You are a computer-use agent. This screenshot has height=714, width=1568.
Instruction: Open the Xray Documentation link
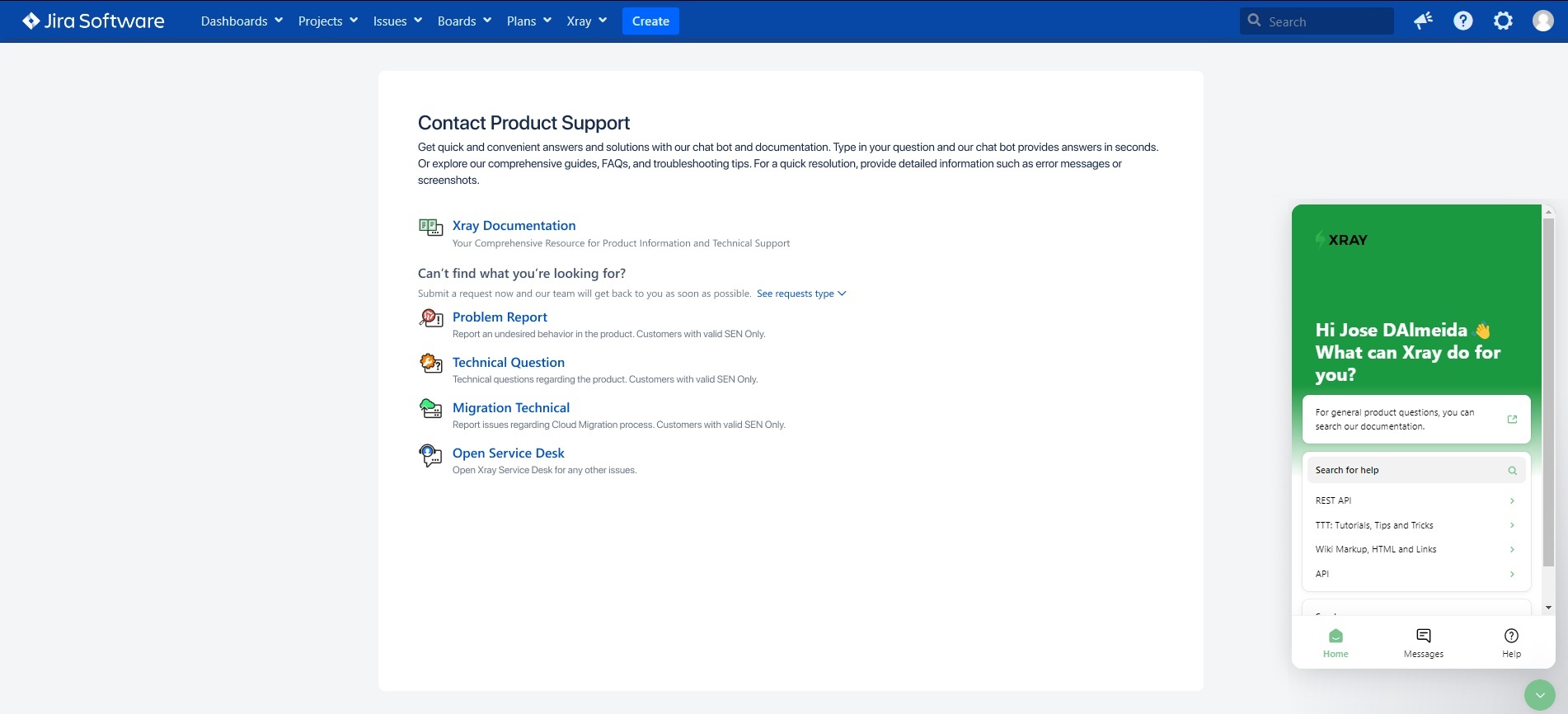514,225
